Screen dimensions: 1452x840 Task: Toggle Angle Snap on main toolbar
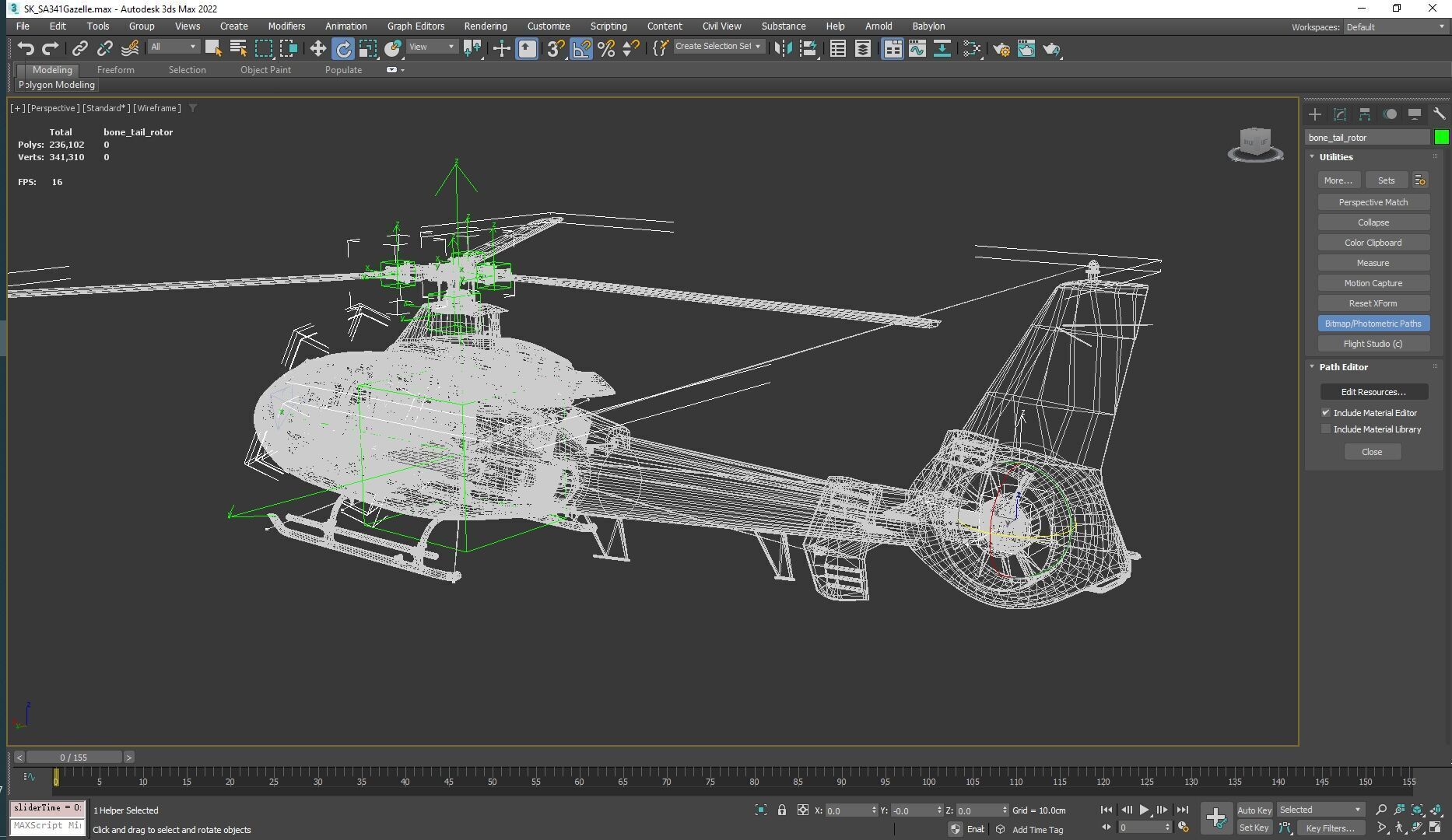(580, 48)
